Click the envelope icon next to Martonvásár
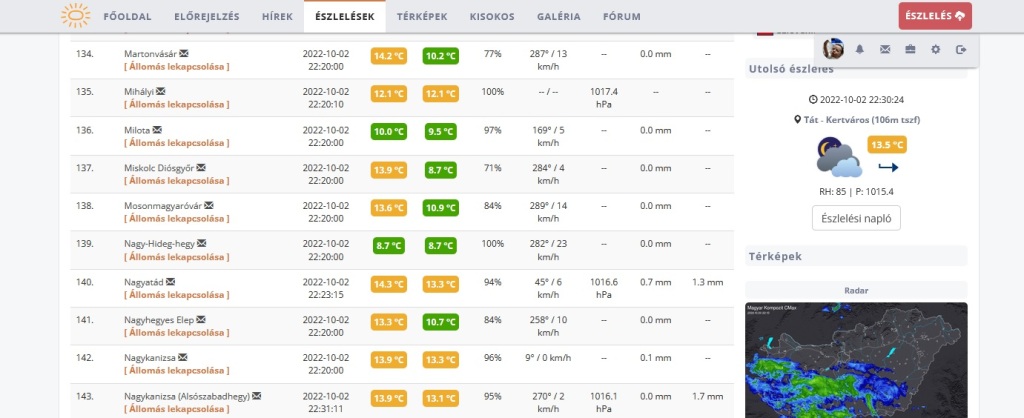This screenshot has height=418, width=1024. [184, 53]
